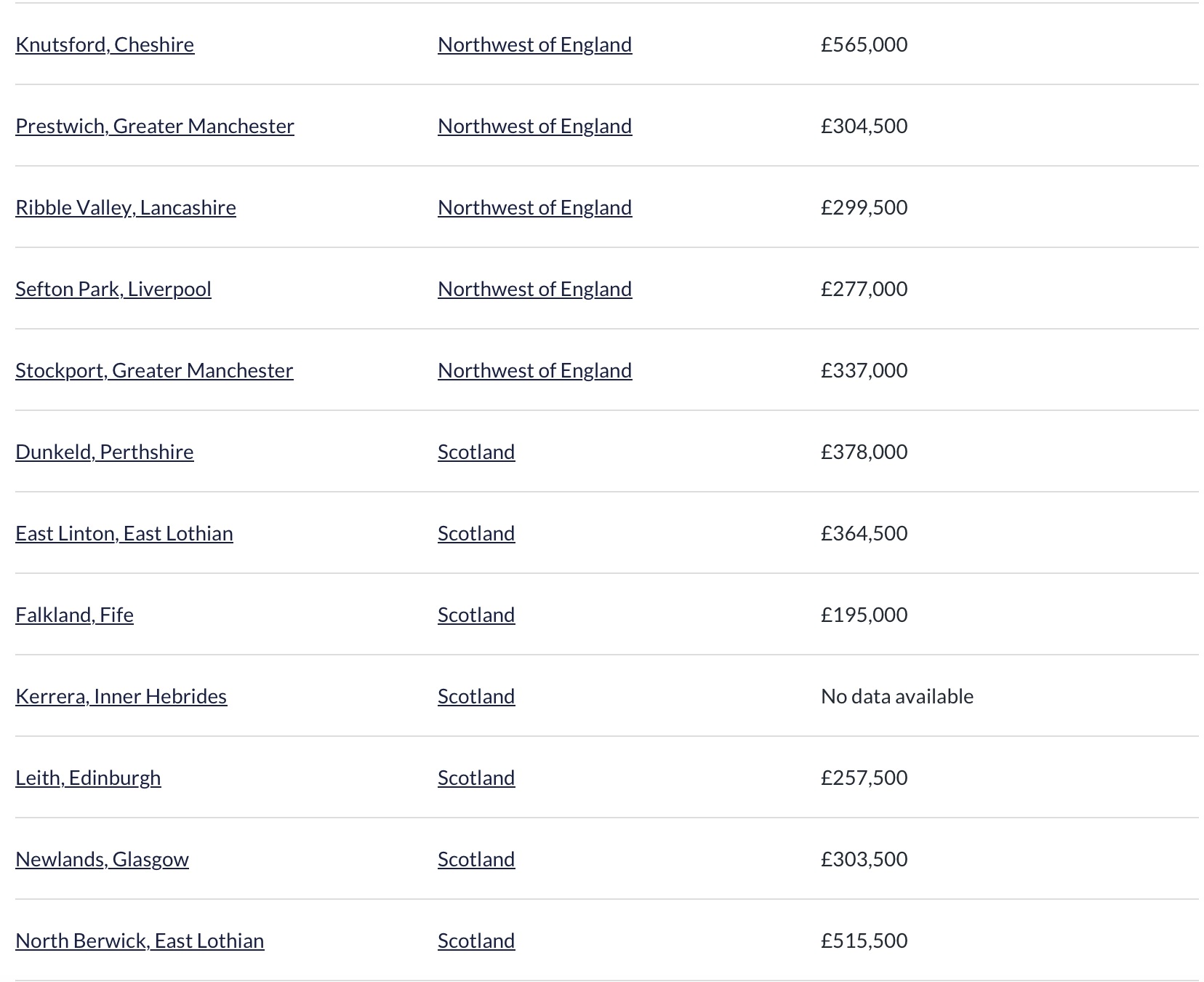Click North Berwick, East Lothian link

coord(140,941)
